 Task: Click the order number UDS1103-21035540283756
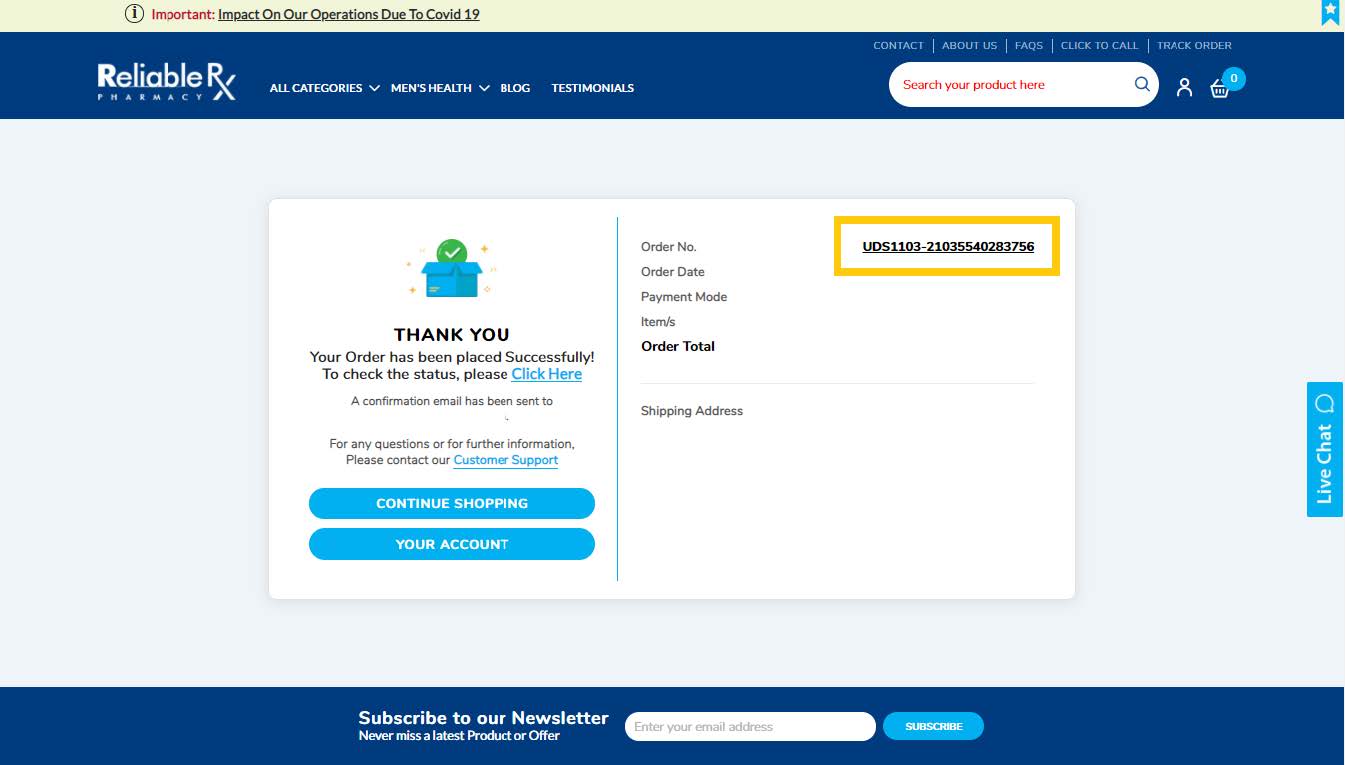coord(948,246)
